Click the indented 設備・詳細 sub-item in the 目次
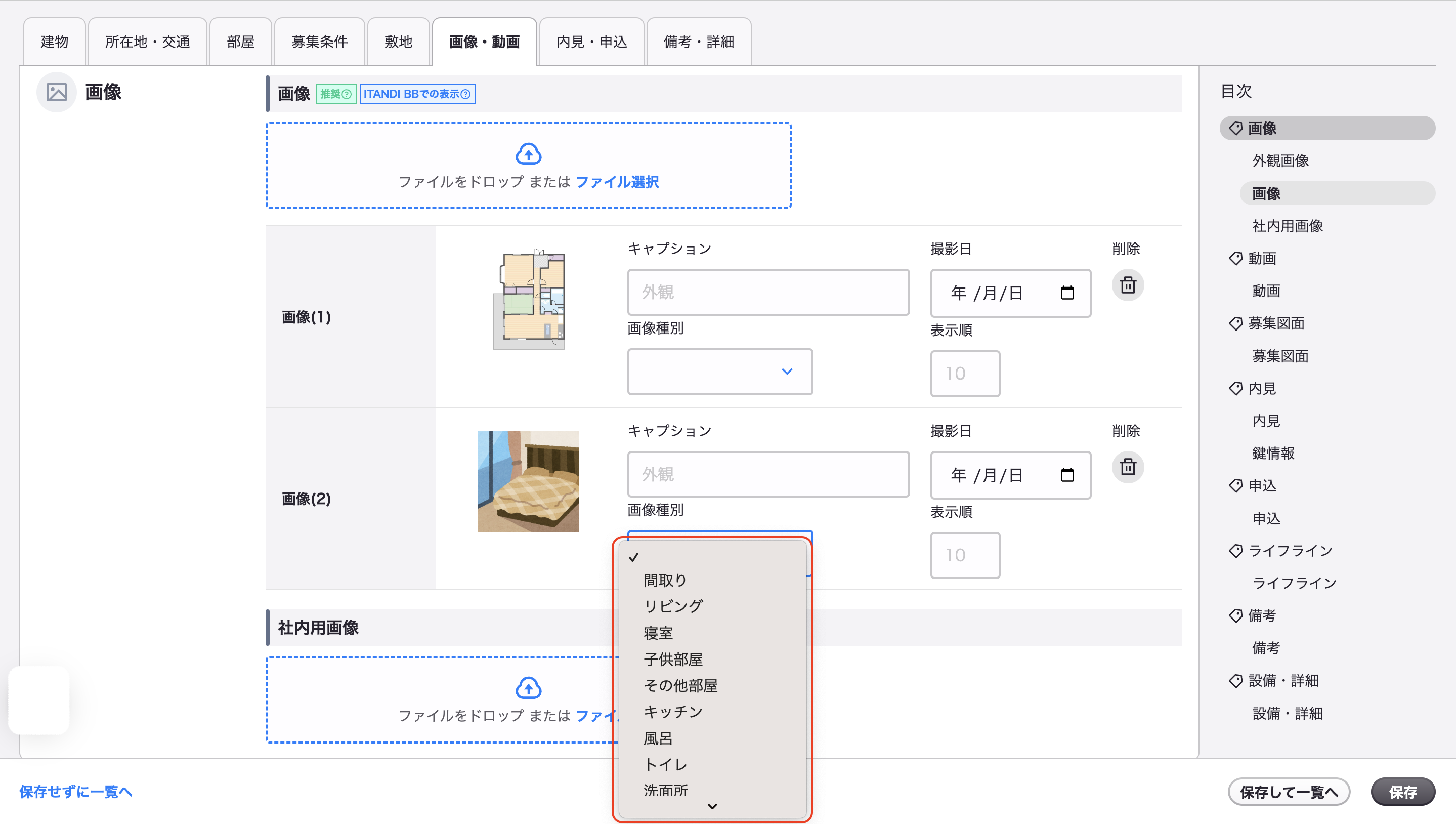This screenshot has width=1456, height=824. click(1288, 714)
